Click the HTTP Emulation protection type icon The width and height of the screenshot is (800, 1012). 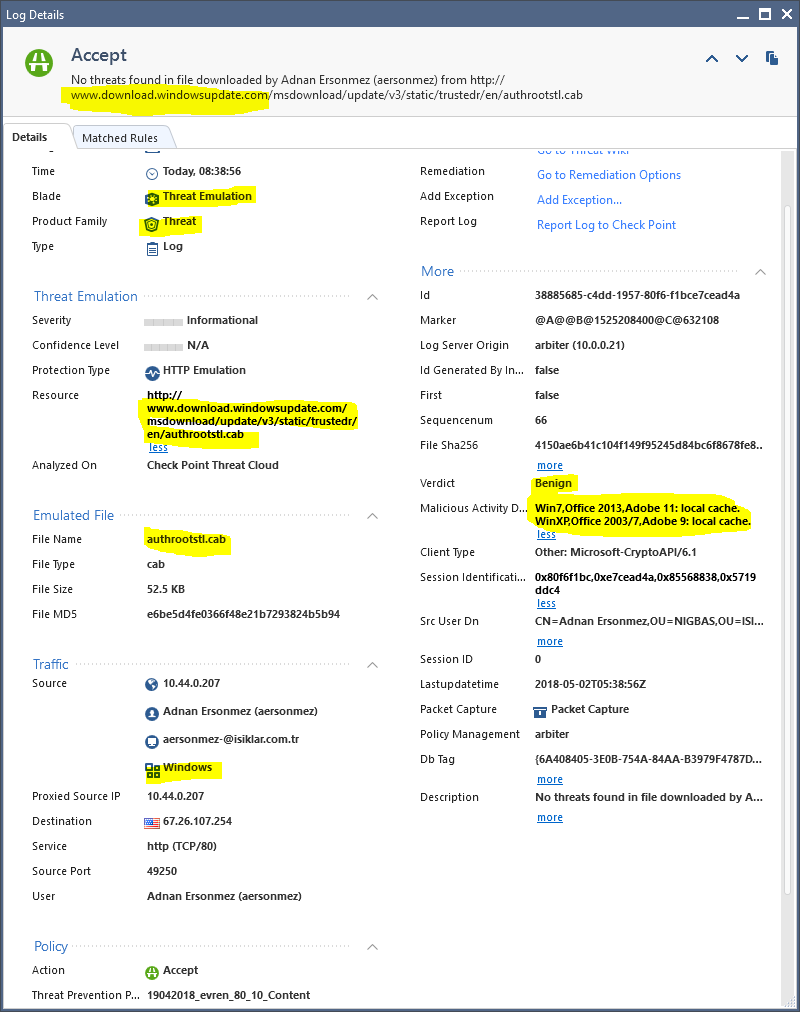[152, 372]
